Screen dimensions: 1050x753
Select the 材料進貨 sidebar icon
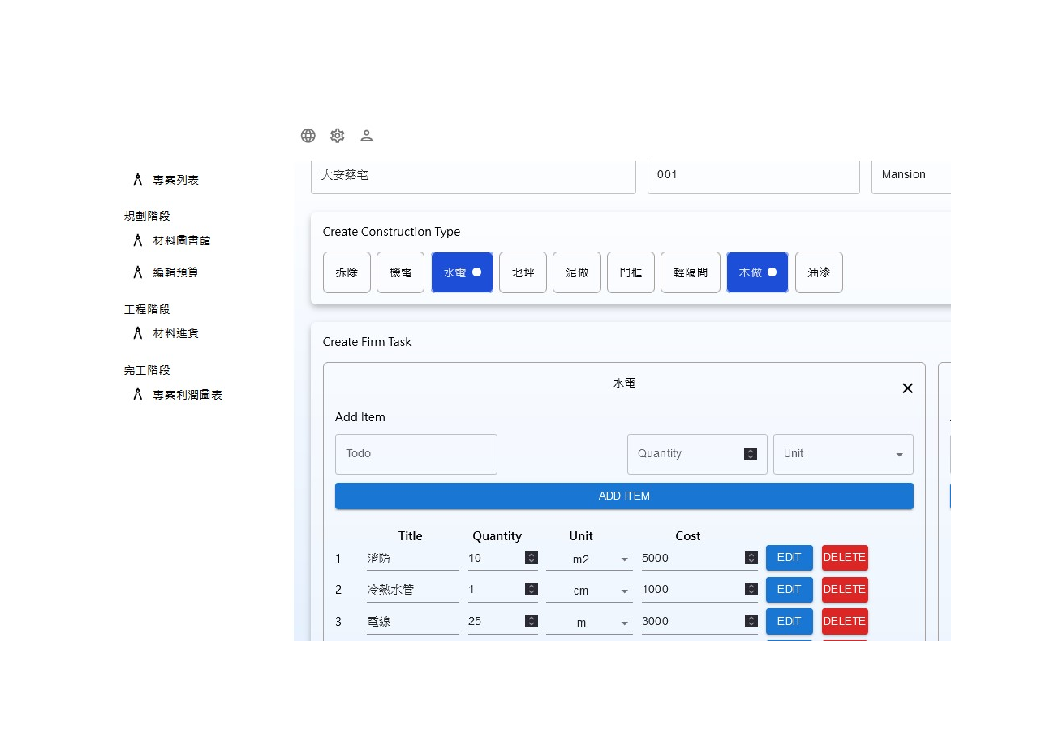[x=138, y=334]
